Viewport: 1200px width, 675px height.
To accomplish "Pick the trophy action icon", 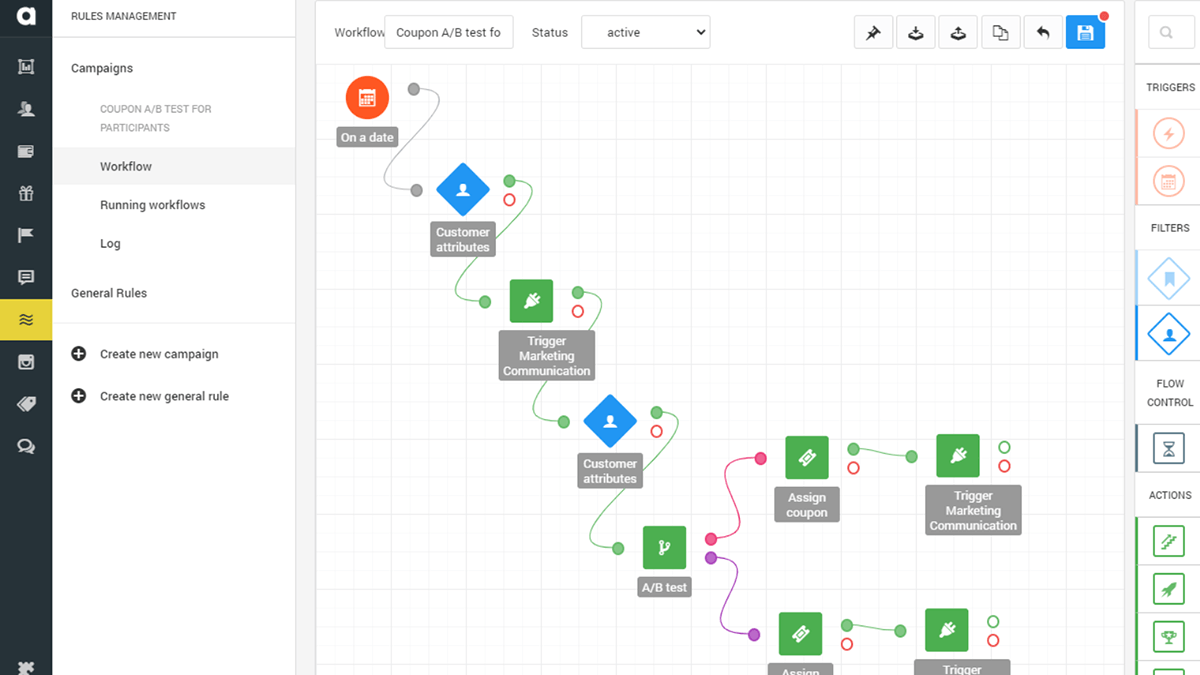I will (1168, 636).
